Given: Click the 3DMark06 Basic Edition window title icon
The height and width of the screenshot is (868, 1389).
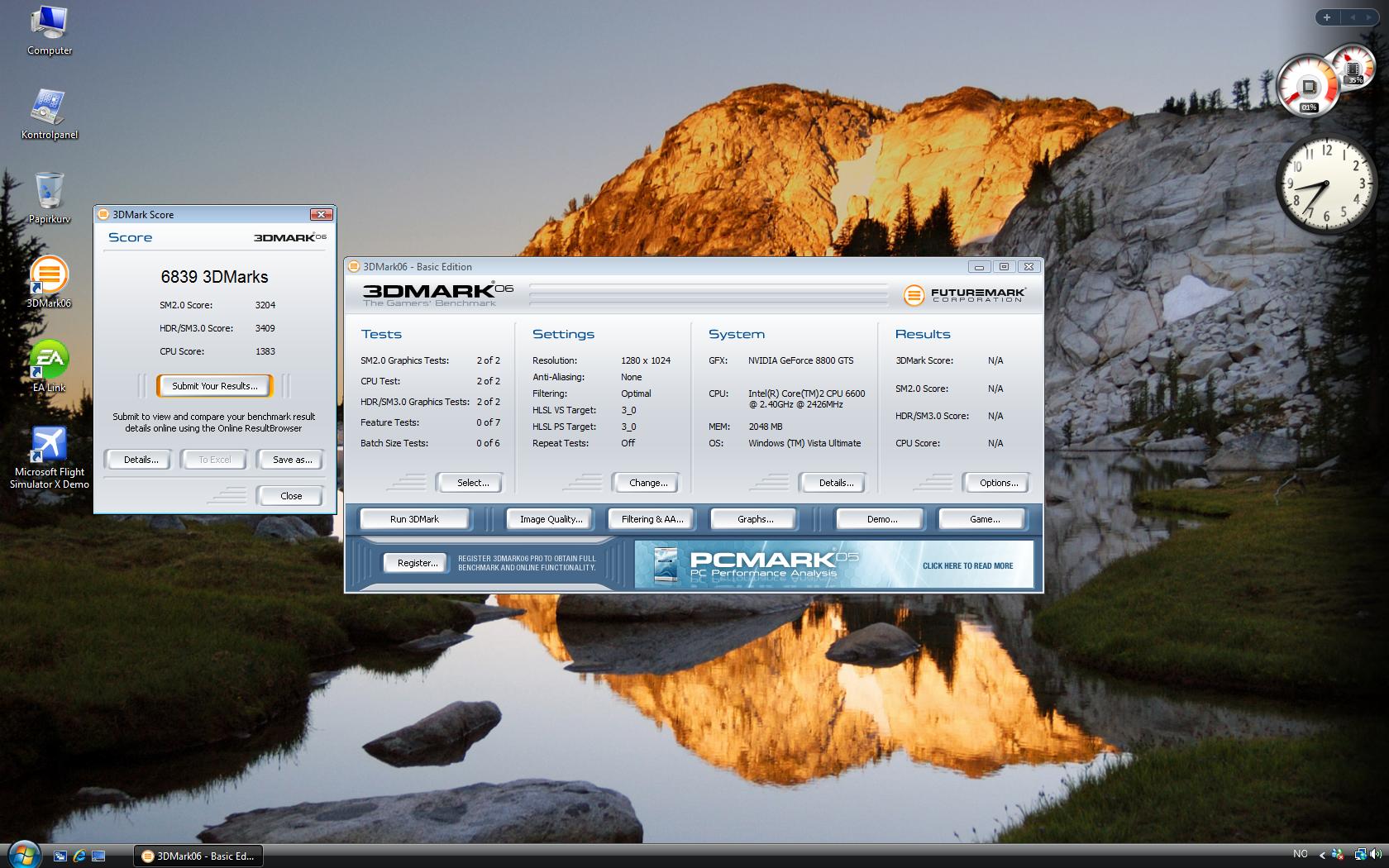Looking at the screenshot, I should [x=354, y=266].
